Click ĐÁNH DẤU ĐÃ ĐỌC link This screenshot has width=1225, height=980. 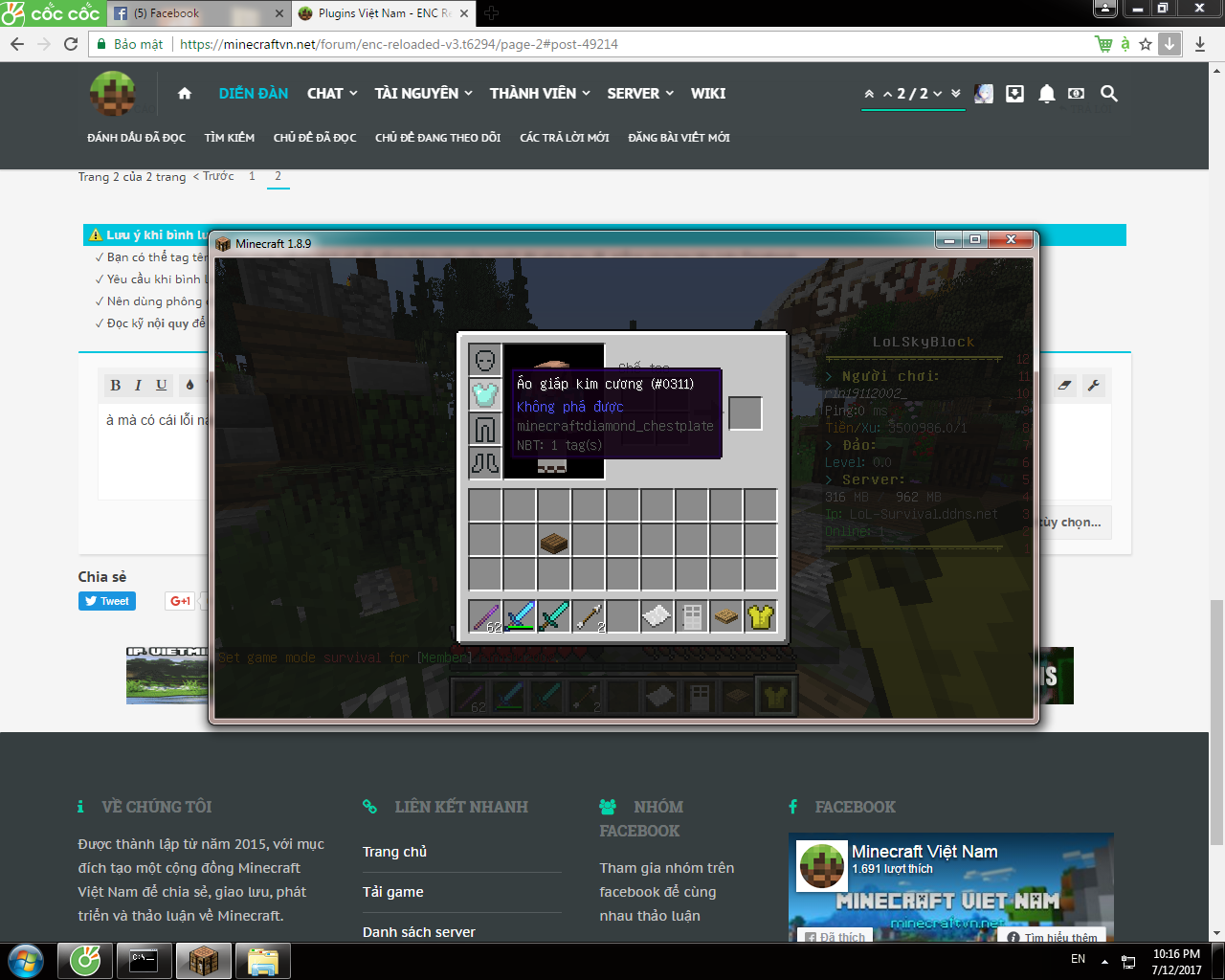tap(137, 138)
